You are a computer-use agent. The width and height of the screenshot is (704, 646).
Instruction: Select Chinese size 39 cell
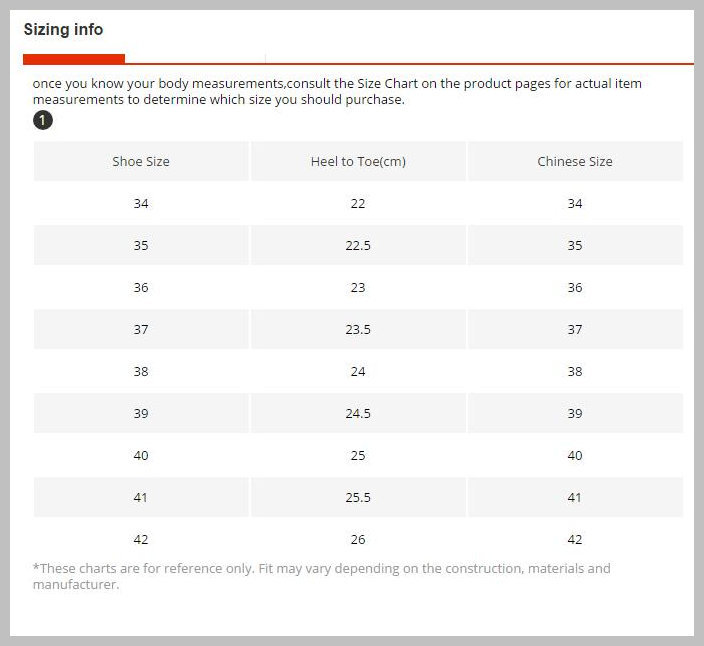pyautogui.click(x=575, y=413)
